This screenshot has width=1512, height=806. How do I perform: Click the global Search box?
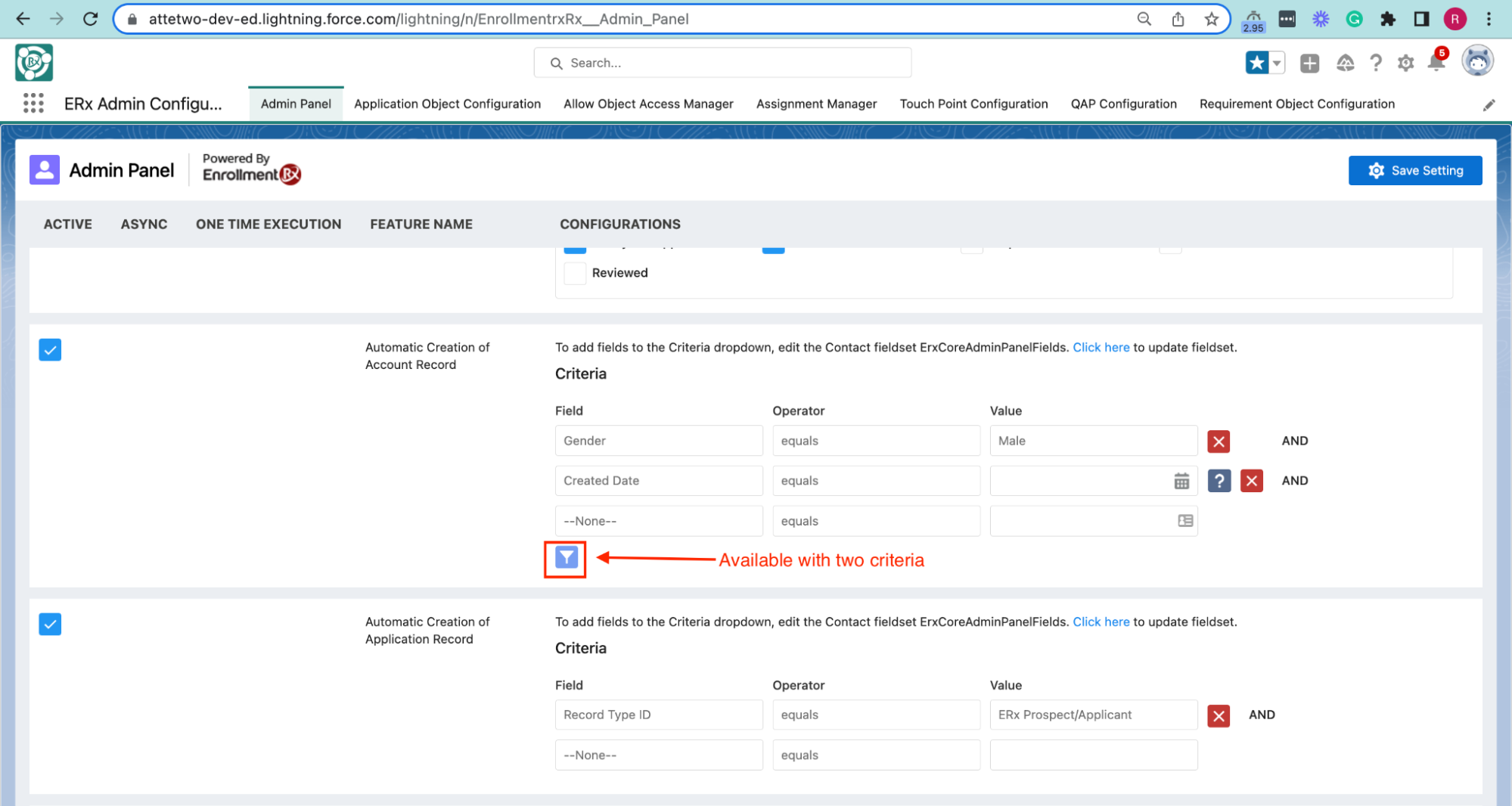(722, 63)
